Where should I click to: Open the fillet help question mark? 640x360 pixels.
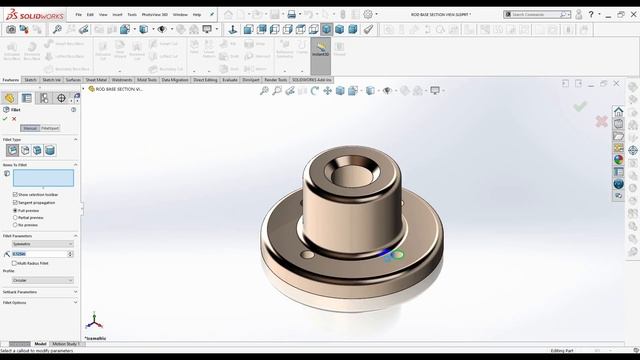click(x=73, y=110)
